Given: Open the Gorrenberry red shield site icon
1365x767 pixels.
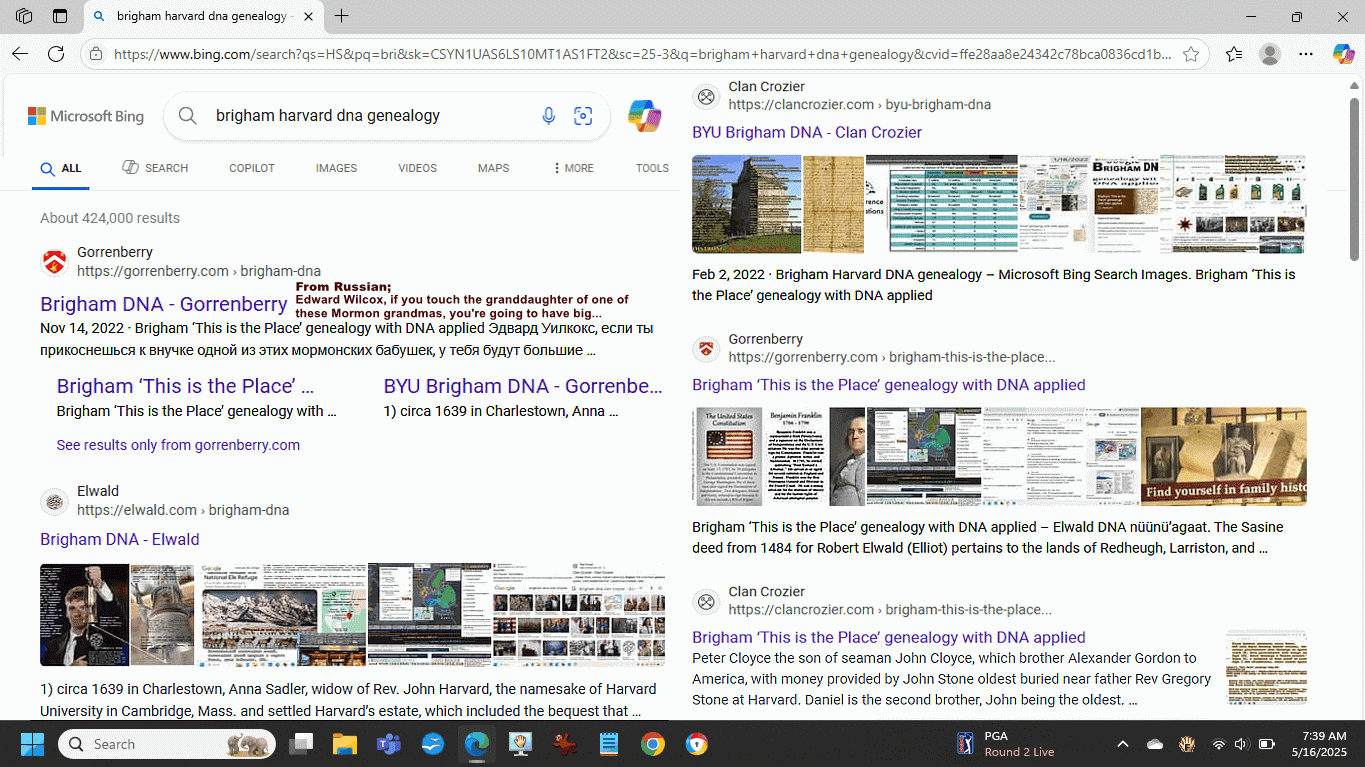Looking at the screenshot, I should pyautogui.click(x=54, y=262).
